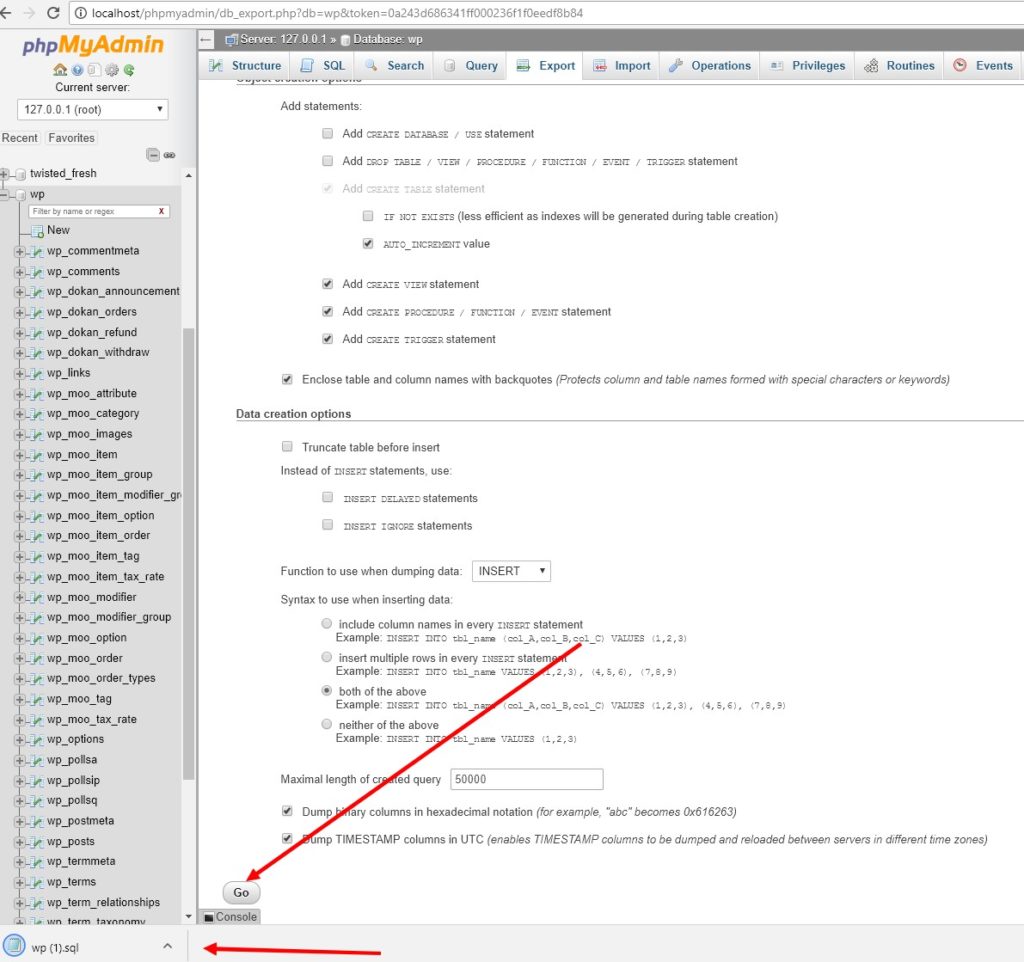Uncheck AUTO_INCREMENT value option

point(368,244)
